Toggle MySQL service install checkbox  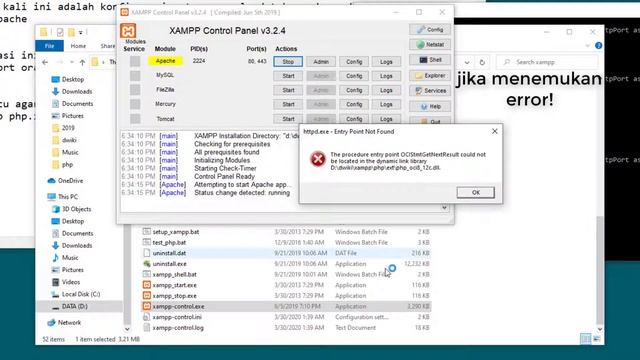point(135,76)
